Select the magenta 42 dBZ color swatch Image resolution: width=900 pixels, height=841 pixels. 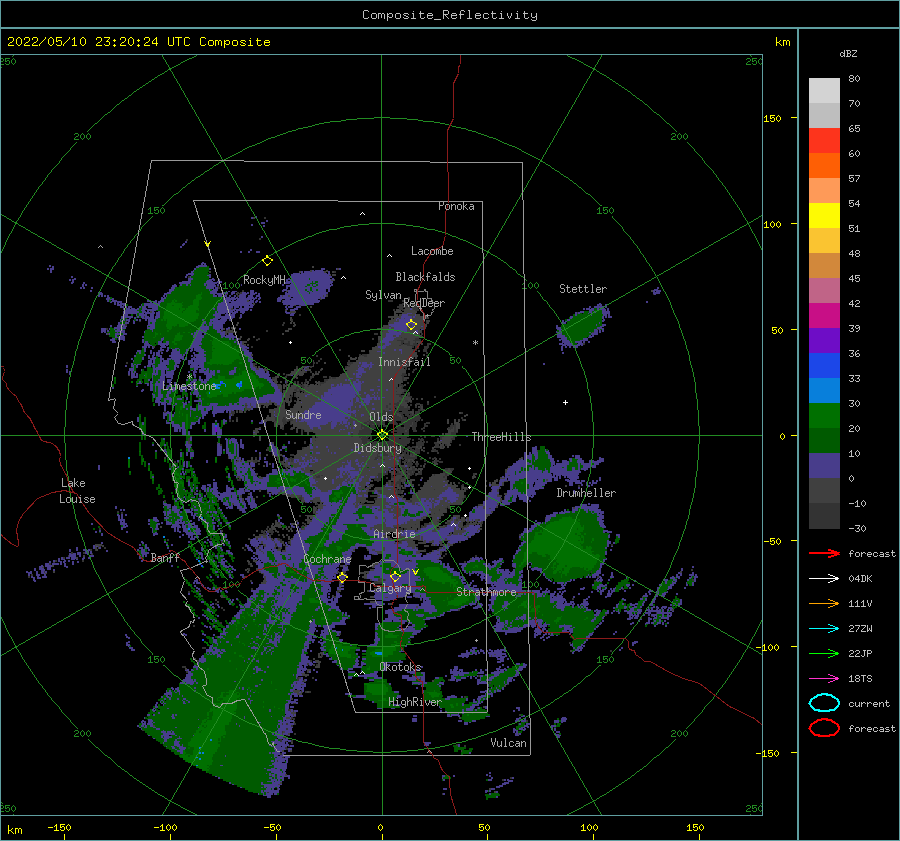click(x=824, y=315)
